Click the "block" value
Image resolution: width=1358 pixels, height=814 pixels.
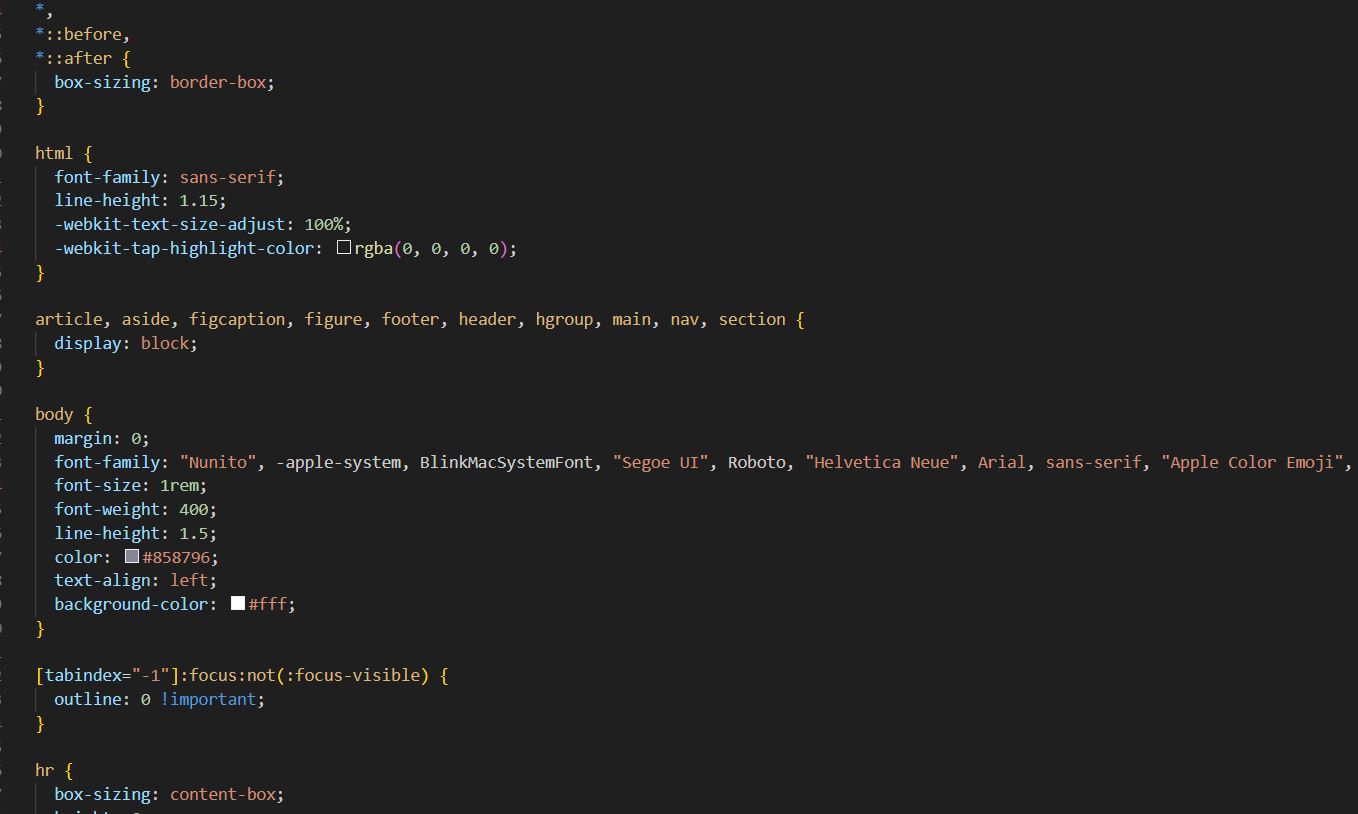point(165,343)
